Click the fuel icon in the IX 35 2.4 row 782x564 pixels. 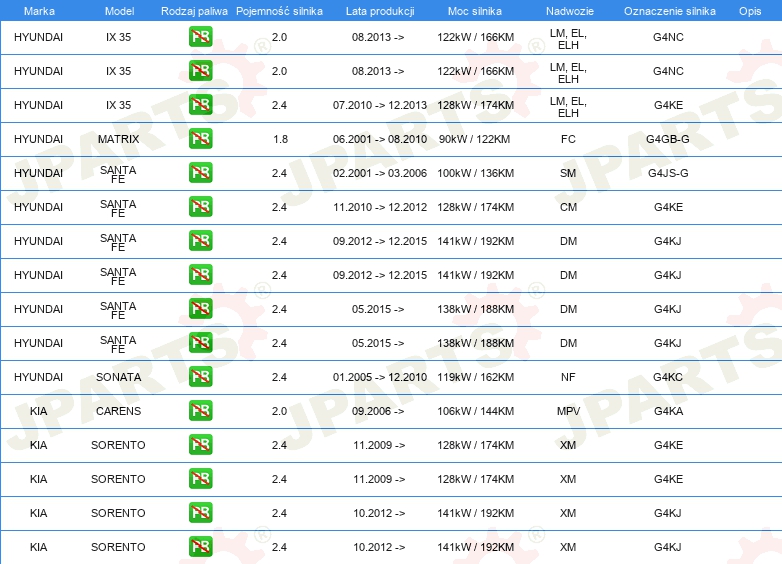coord(200,105)
